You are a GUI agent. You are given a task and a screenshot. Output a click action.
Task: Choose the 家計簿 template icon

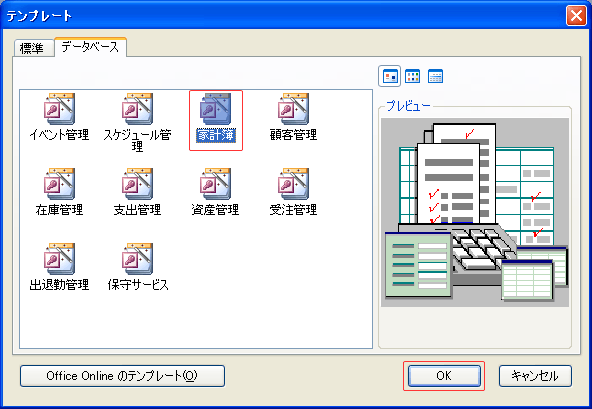[x=215, y=109]
